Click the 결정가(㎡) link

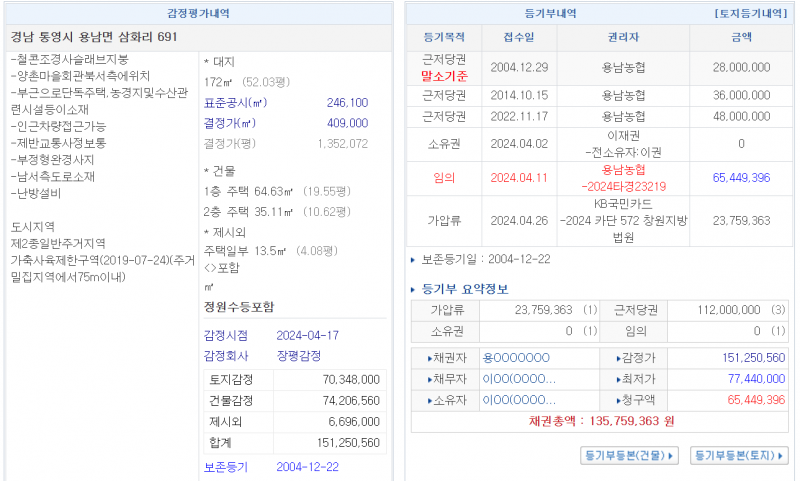(230, 123)
